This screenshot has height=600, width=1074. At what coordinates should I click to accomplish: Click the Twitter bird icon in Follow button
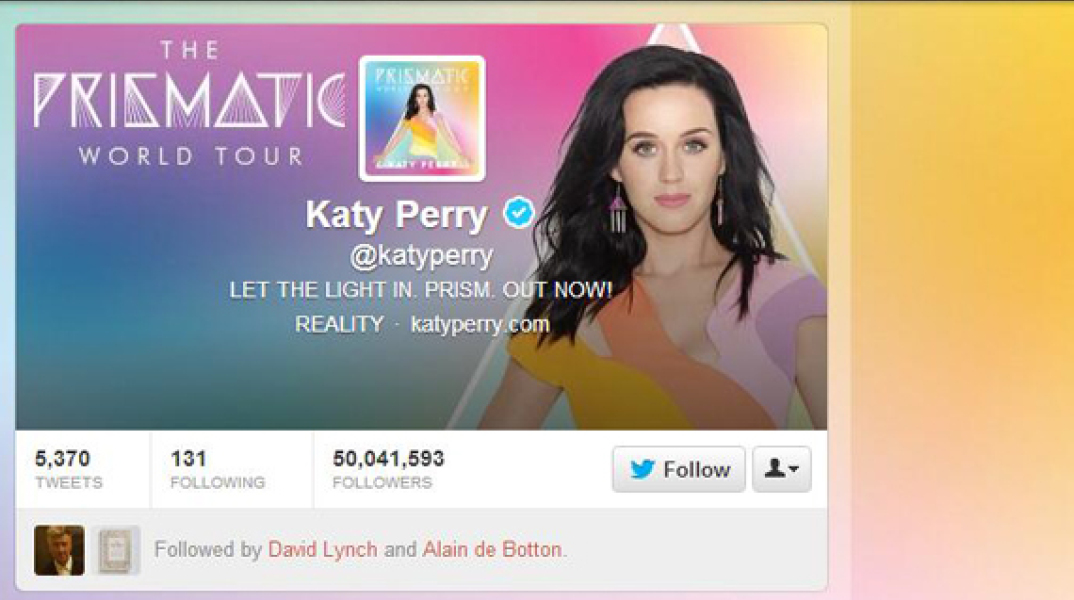642,469
